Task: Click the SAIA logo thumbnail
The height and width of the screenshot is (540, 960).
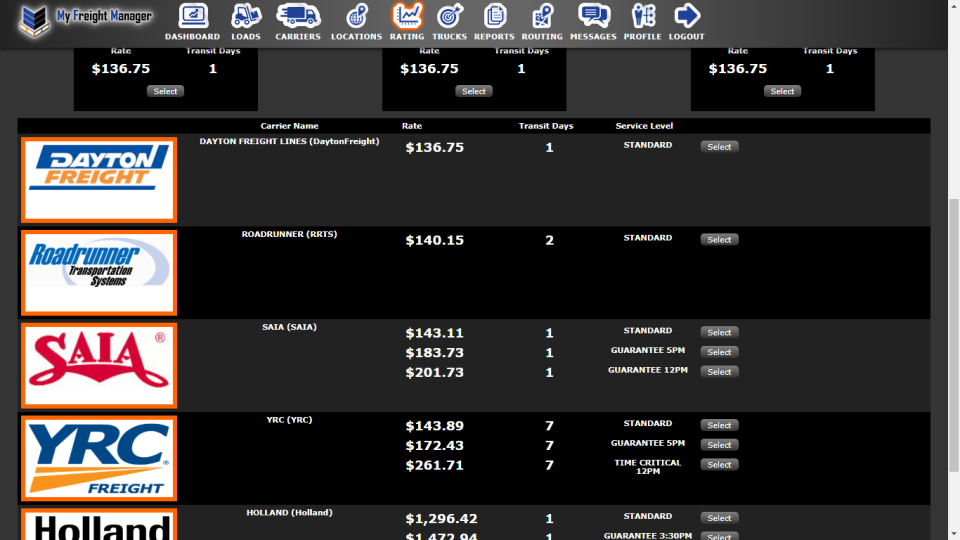Action: (99, 366)
